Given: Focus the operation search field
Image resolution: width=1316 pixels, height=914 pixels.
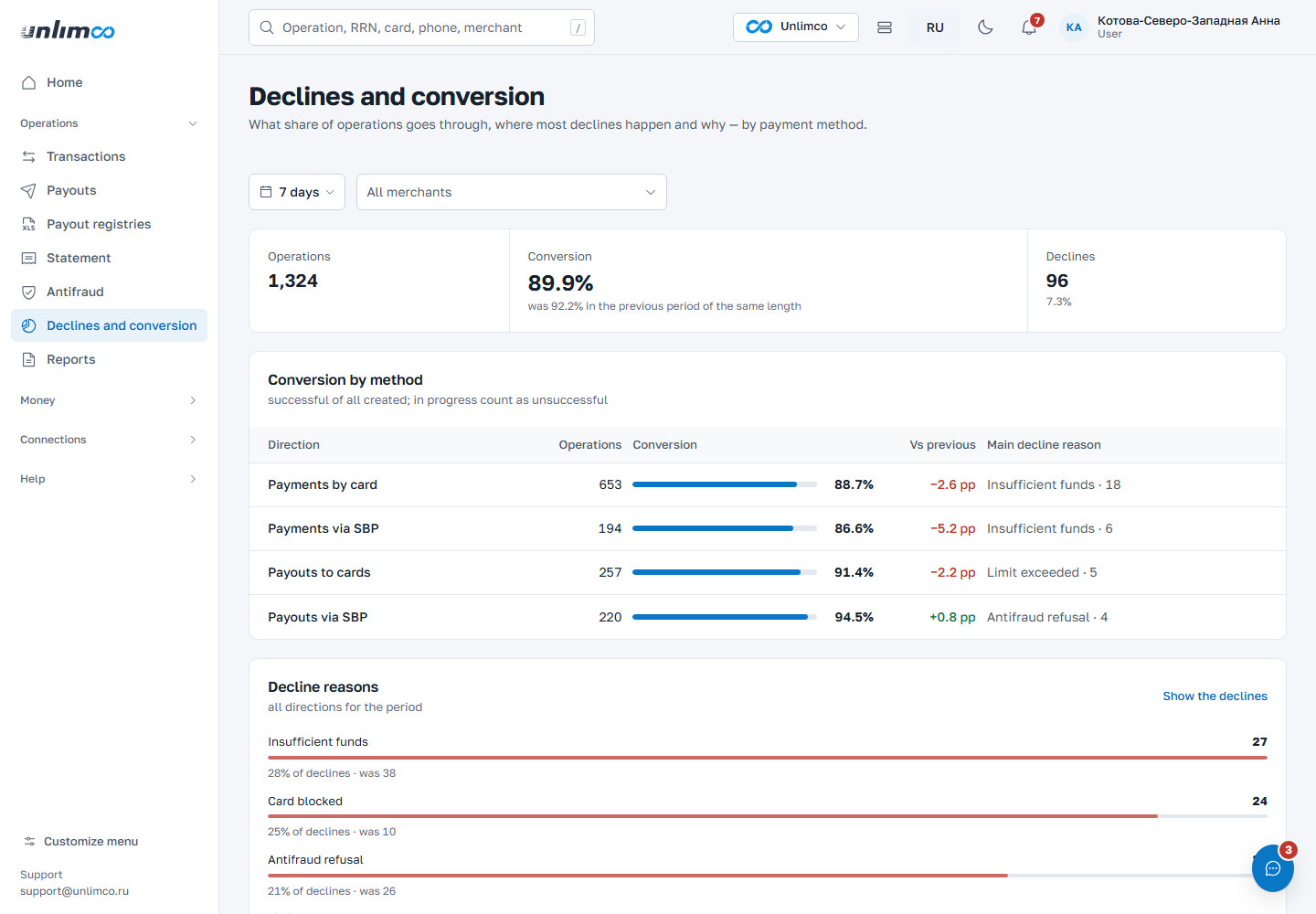Looking at the screenshot, I should coord(421,27).
